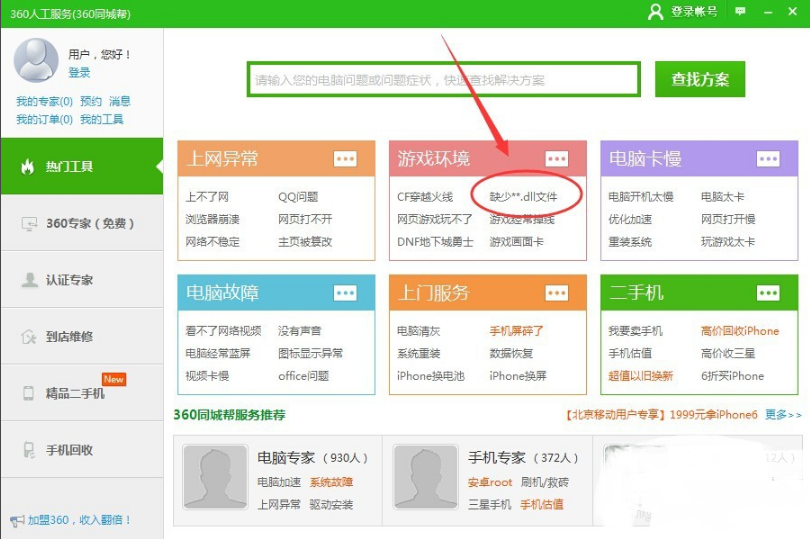The width and height of the screenshot is (810, 539).
Task: Open 到店维修 sidebar section
Action: 82,337
